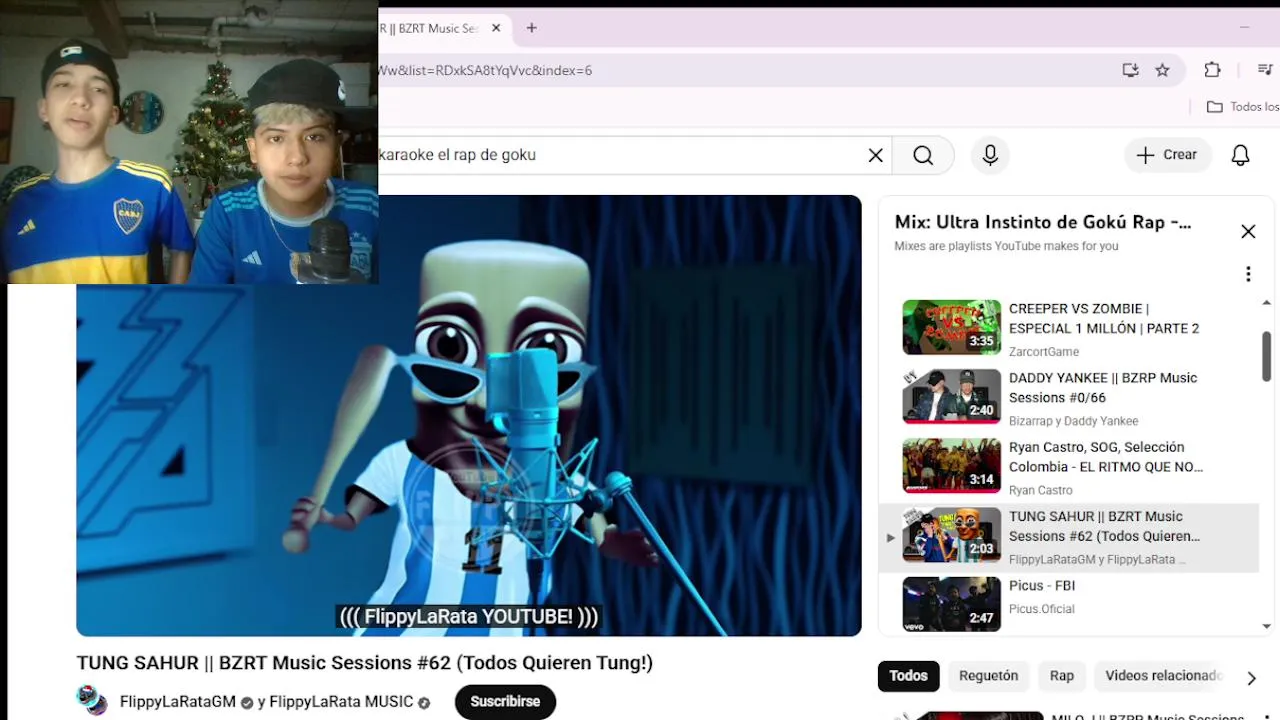Click the video player to pause
Viewport: 1280px width, 720px height.
click(469, 416)
